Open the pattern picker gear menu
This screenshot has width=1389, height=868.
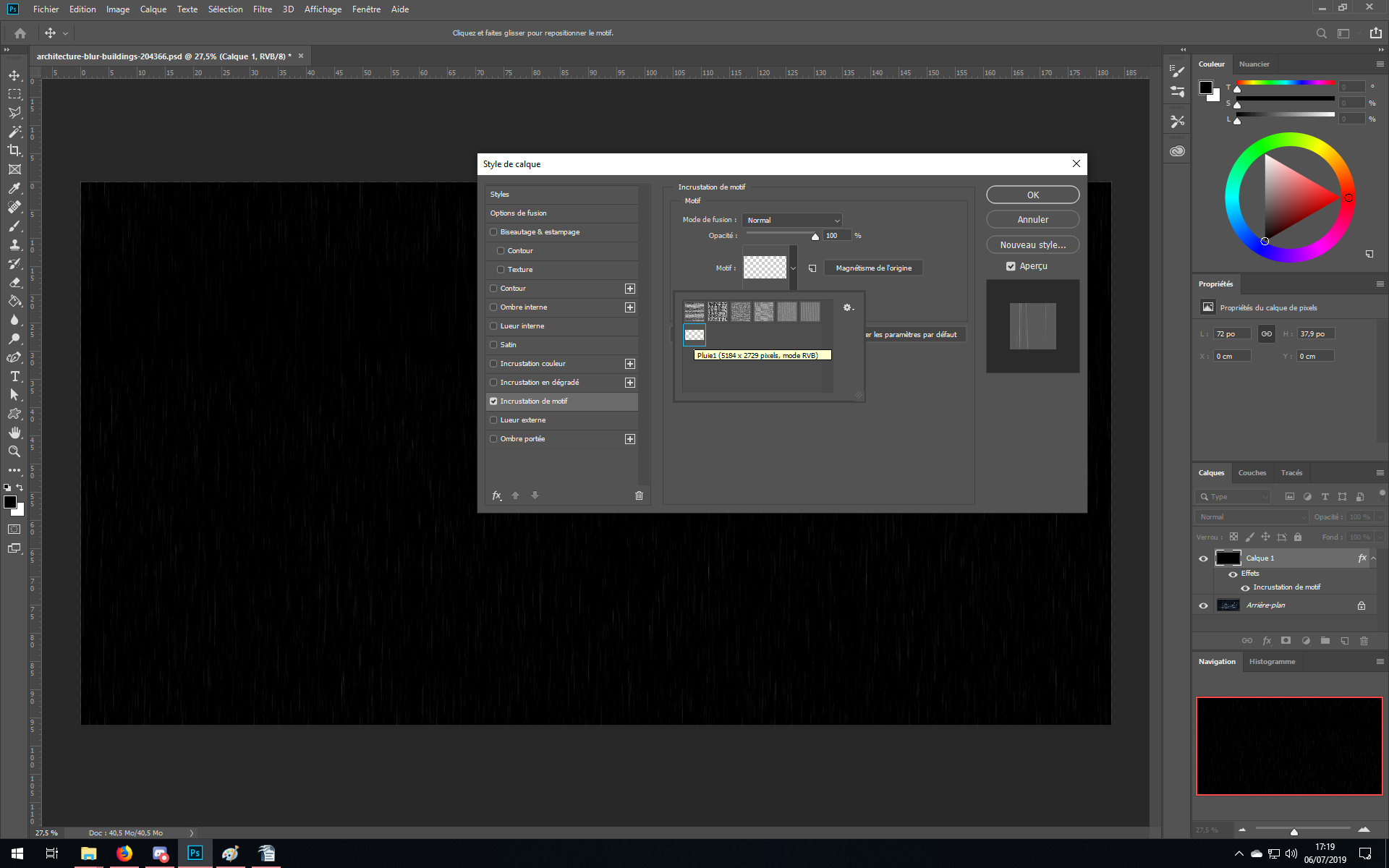pos(848,308)
